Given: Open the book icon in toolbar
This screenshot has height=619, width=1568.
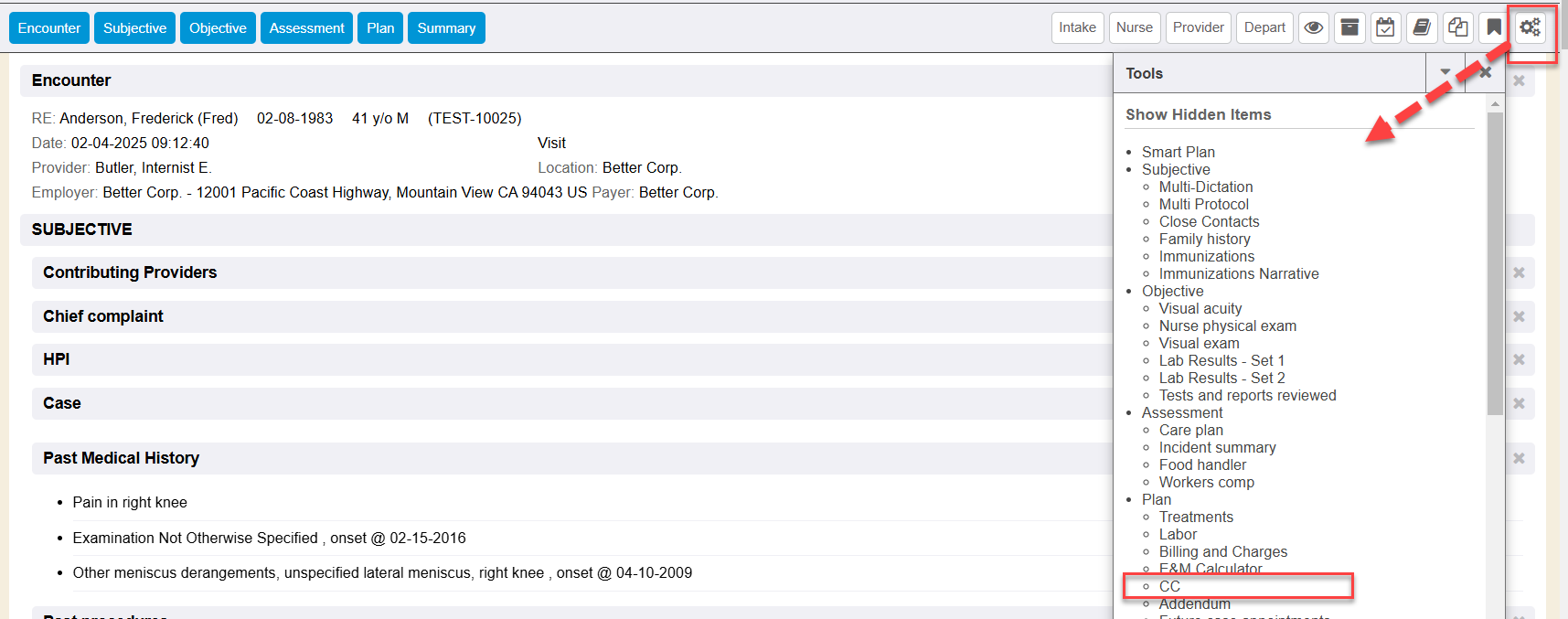Looking at the screenshot, I should (x=1422, y=27).
